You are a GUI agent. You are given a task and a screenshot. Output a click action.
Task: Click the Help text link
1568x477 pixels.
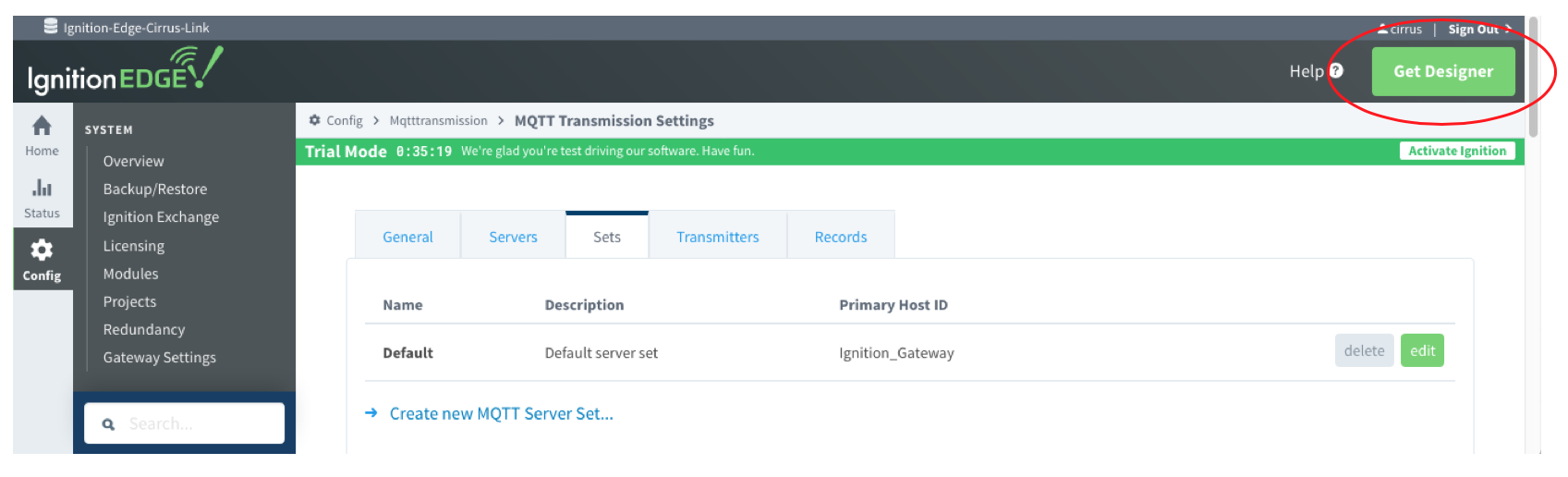click(x=1307, y=71)
